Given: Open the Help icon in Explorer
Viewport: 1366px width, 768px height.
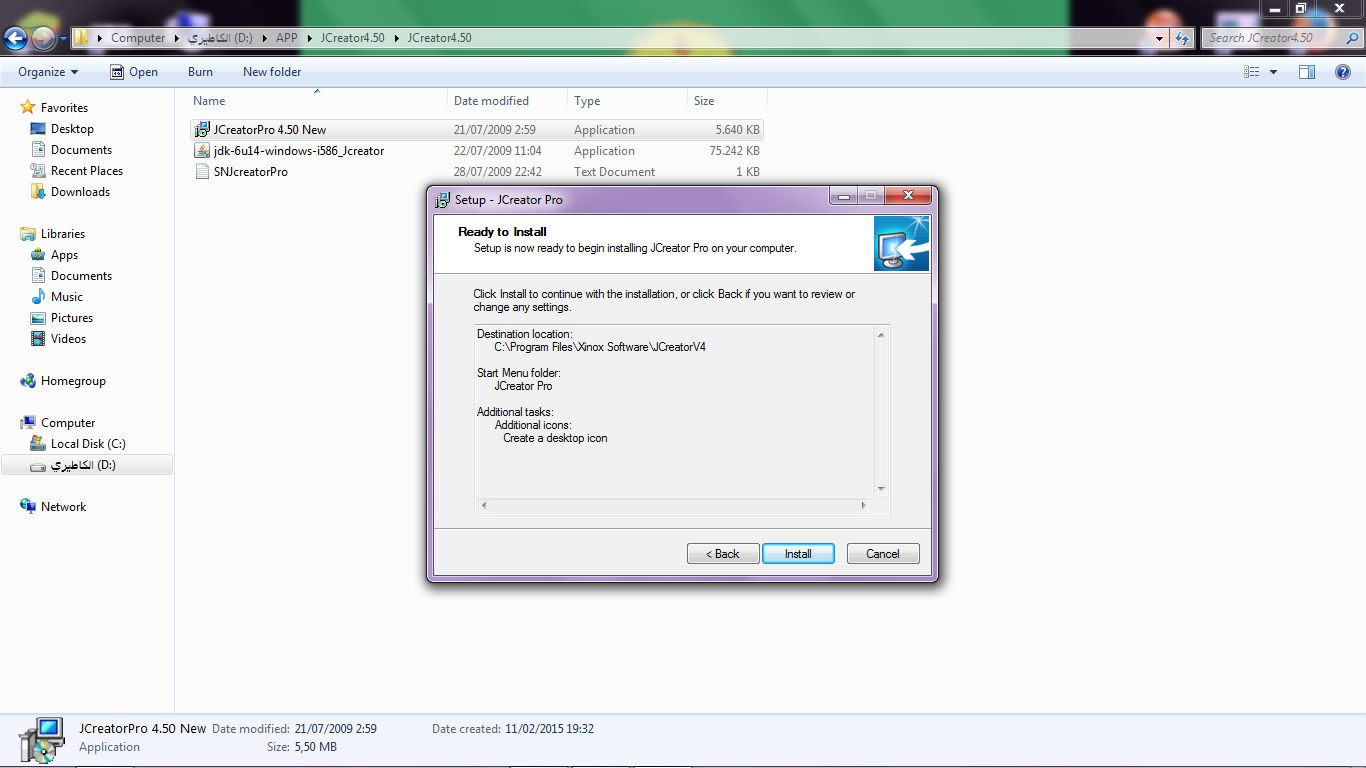Looking at the screenshot, I should pos(1343,72).
